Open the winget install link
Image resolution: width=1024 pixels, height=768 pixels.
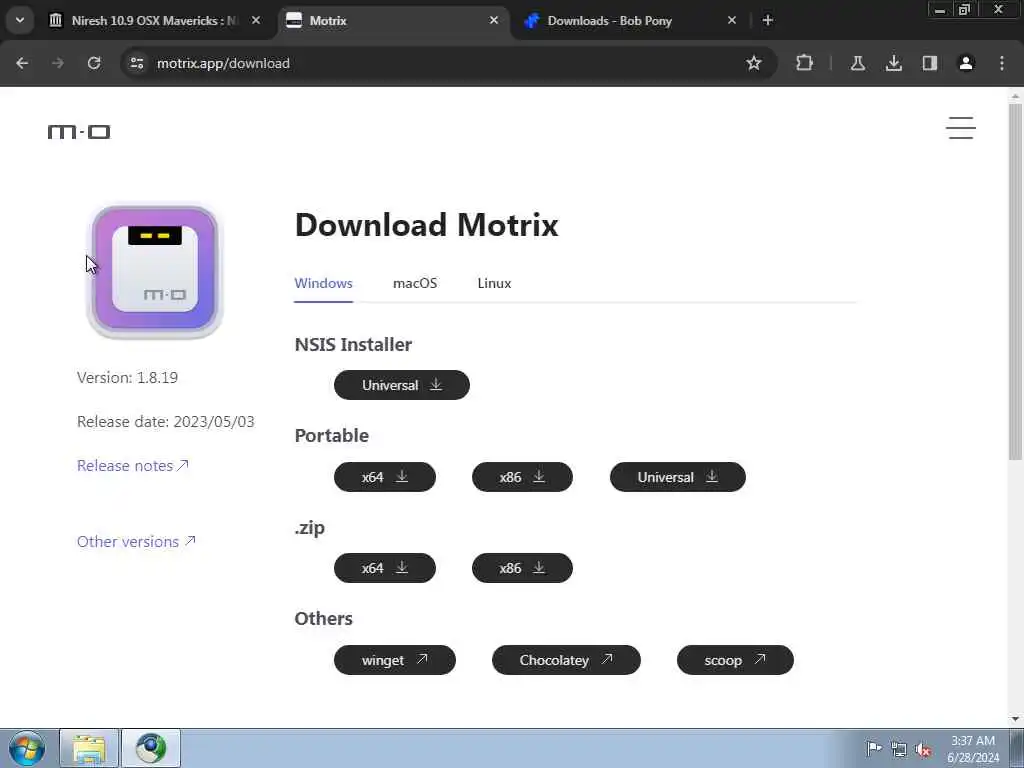coord(395,660)
